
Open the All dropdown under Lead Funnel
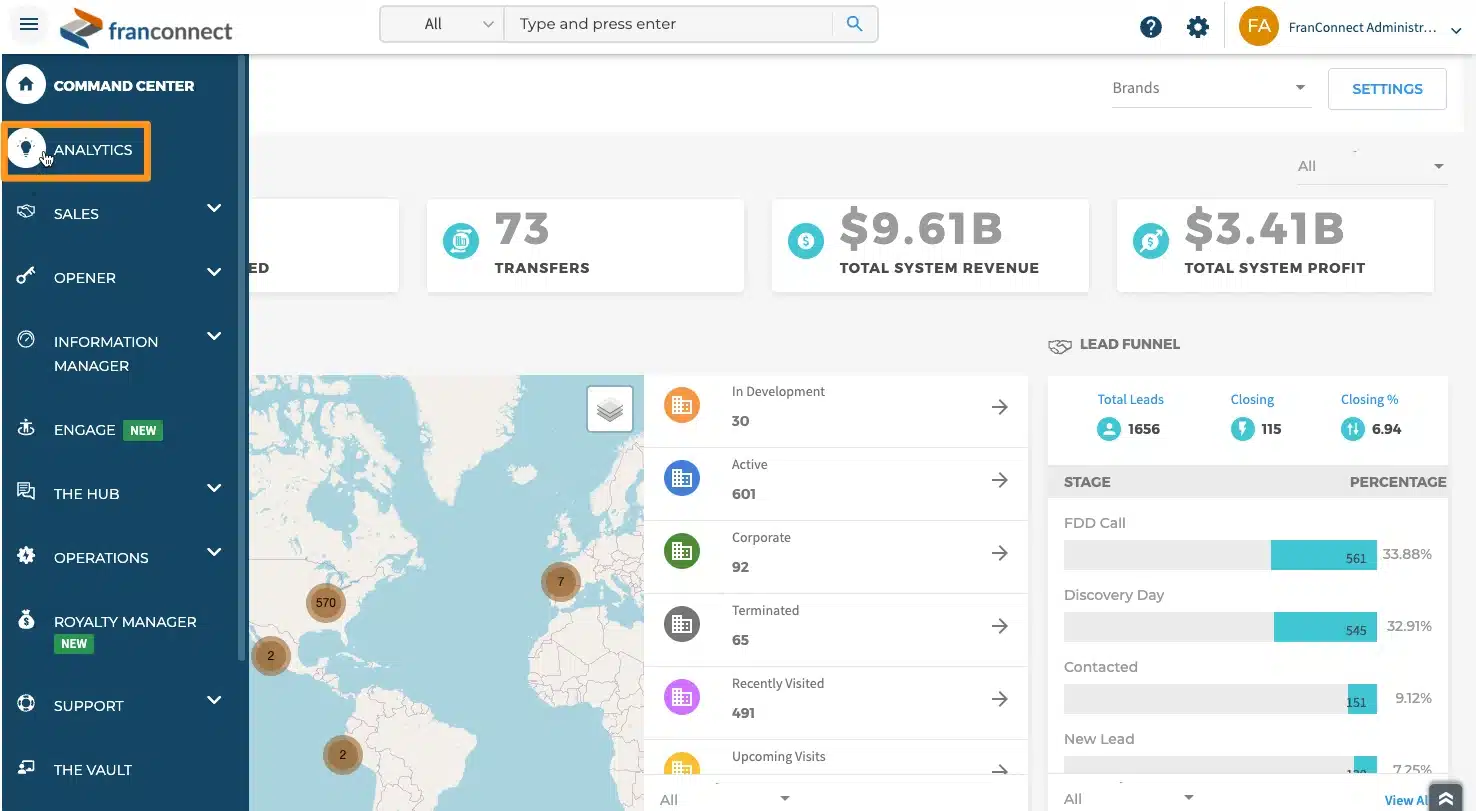point(1128,798)
